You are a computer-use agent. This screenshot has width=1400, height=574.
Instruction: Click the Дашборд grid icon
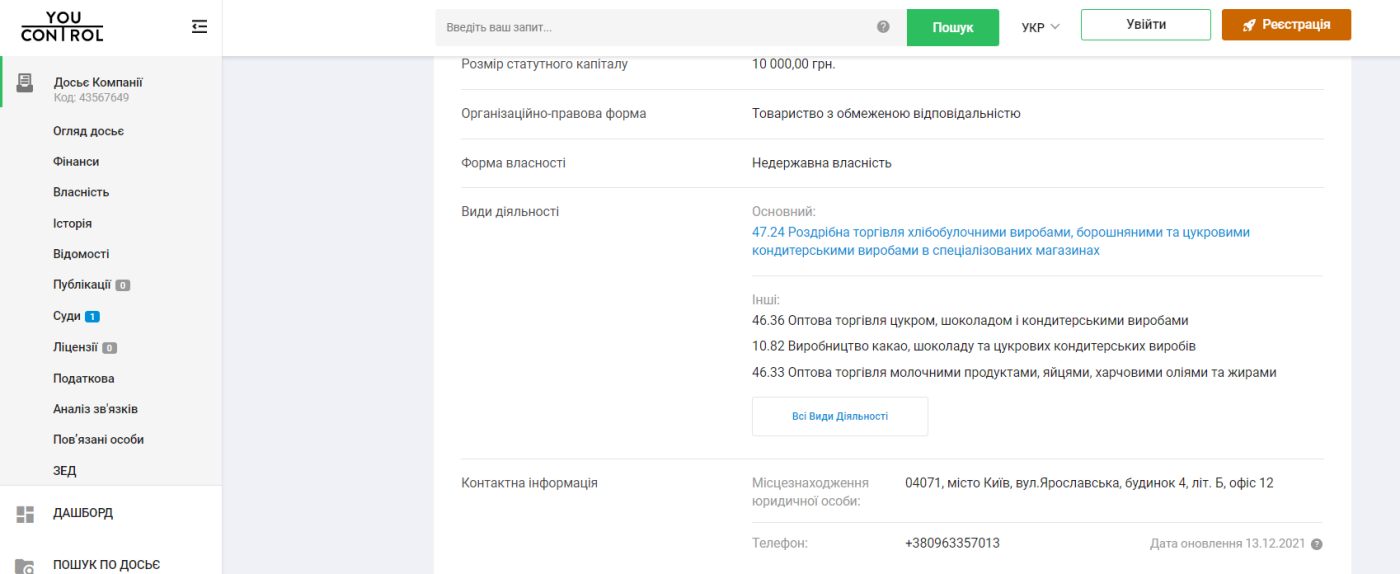coord(25,514)
